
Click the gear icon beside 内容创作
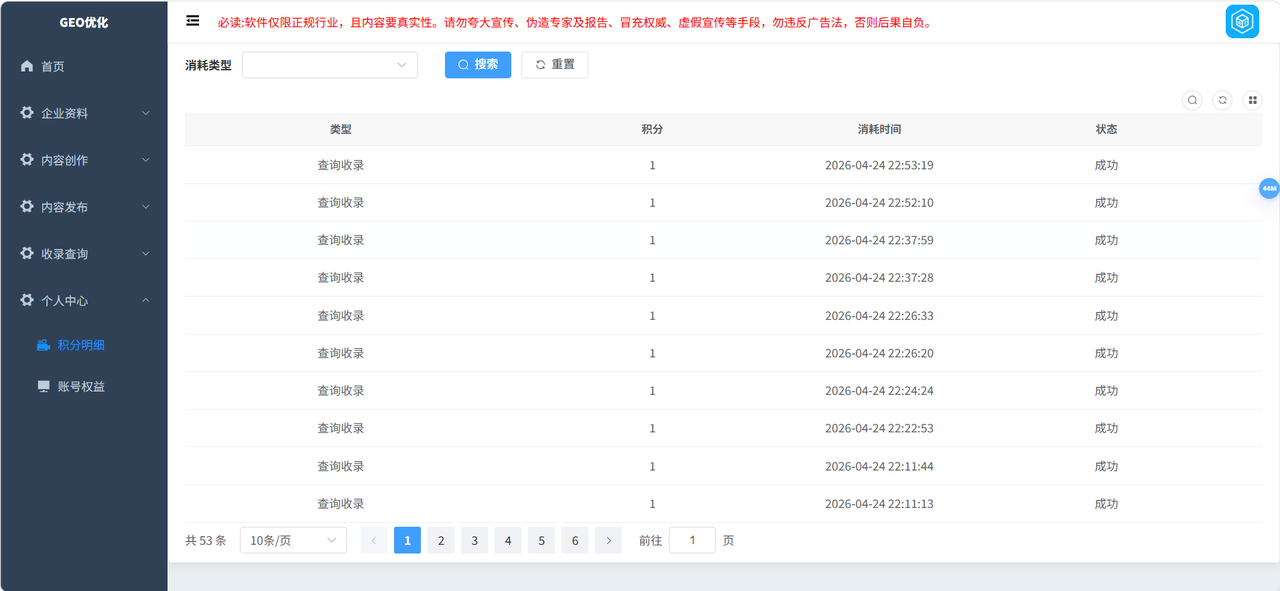27,160
